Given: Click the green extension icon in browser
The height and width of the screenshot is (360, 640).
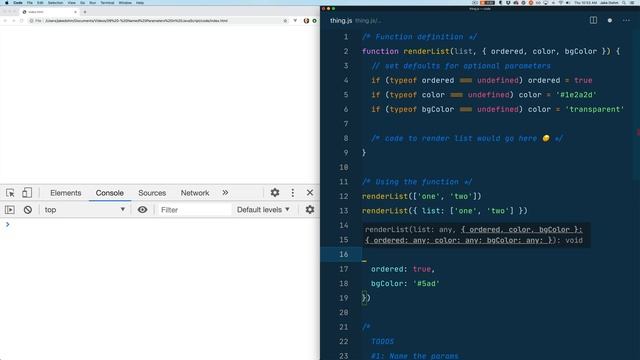Looking at the screenshot, I should (x=314, y=20).
